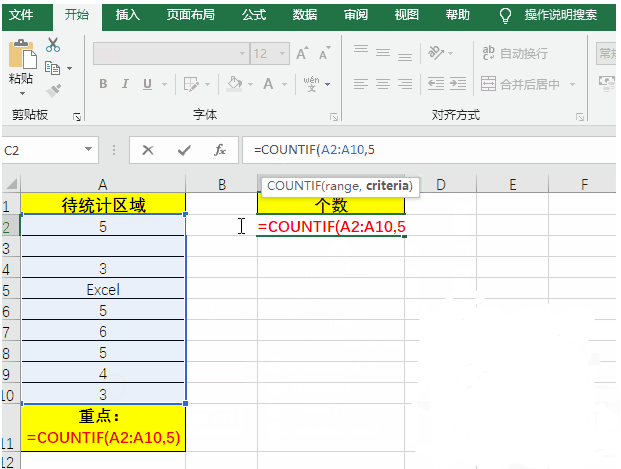The width and height of the screenshot is (621, 469).
Task: Open the Fill Color dropdown arrow
Action: [x=250, y=84]
